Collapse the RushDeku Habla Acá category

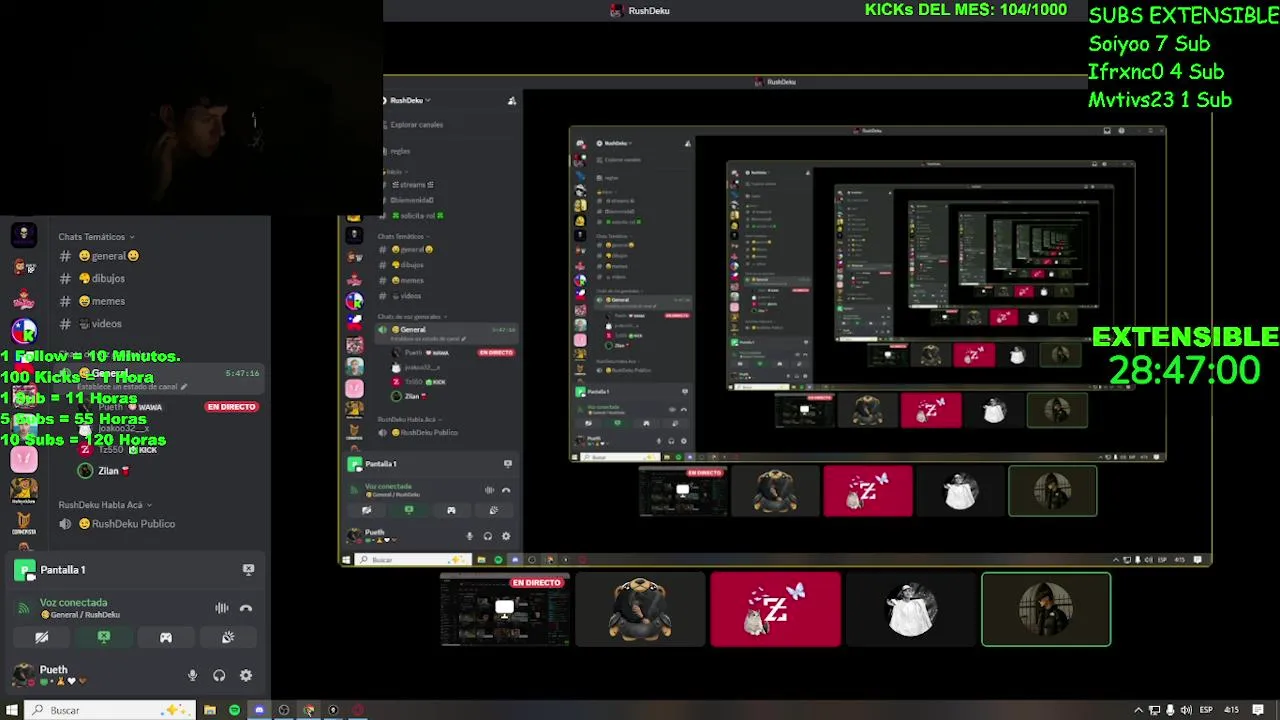(105, 505)
